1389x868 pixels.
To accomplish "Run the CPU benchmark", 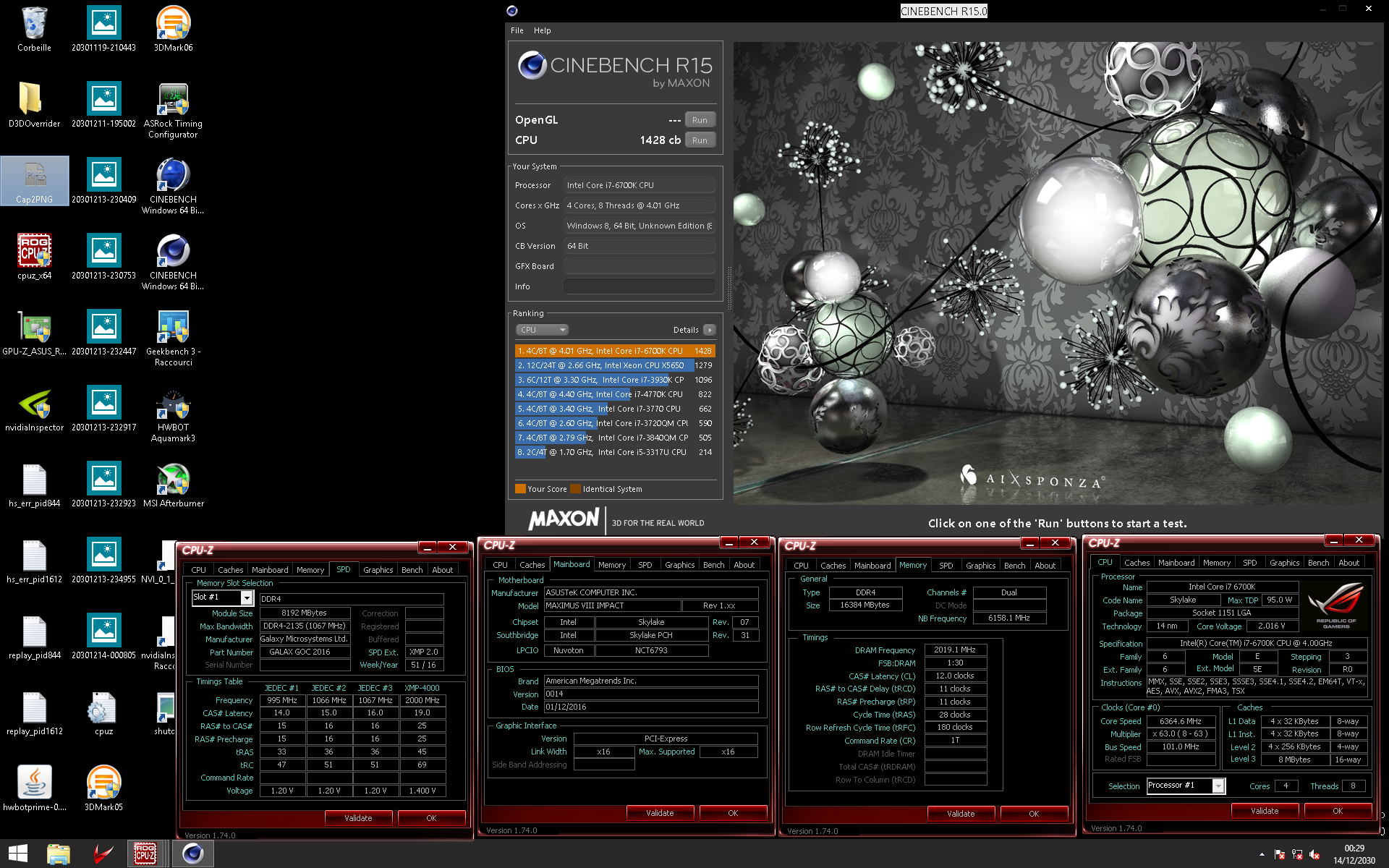I will tap(700, 140).
